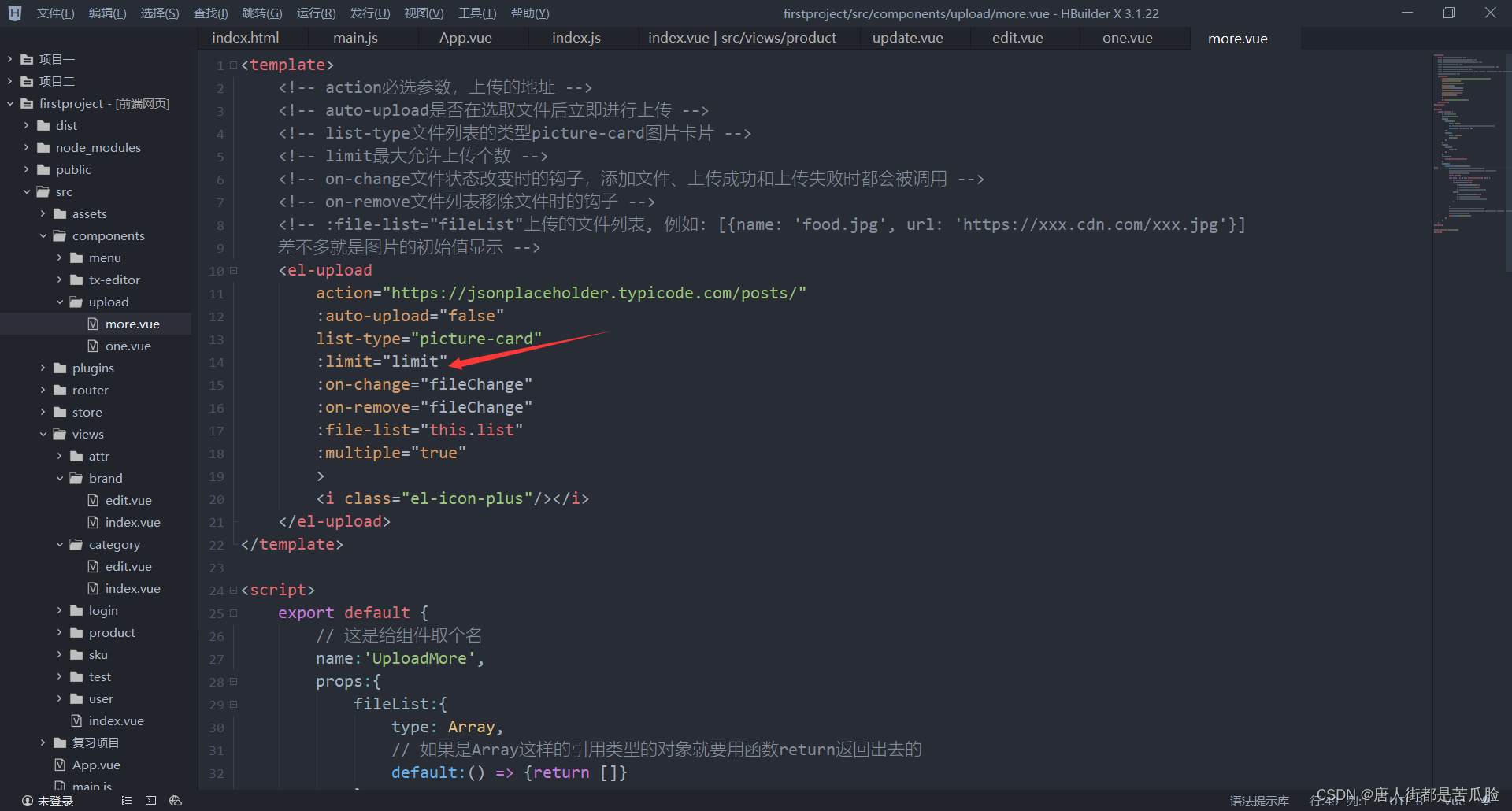This screenshot has width=1512, height=811.
Task: Click the product folder icon
Action: coord(76,632)
